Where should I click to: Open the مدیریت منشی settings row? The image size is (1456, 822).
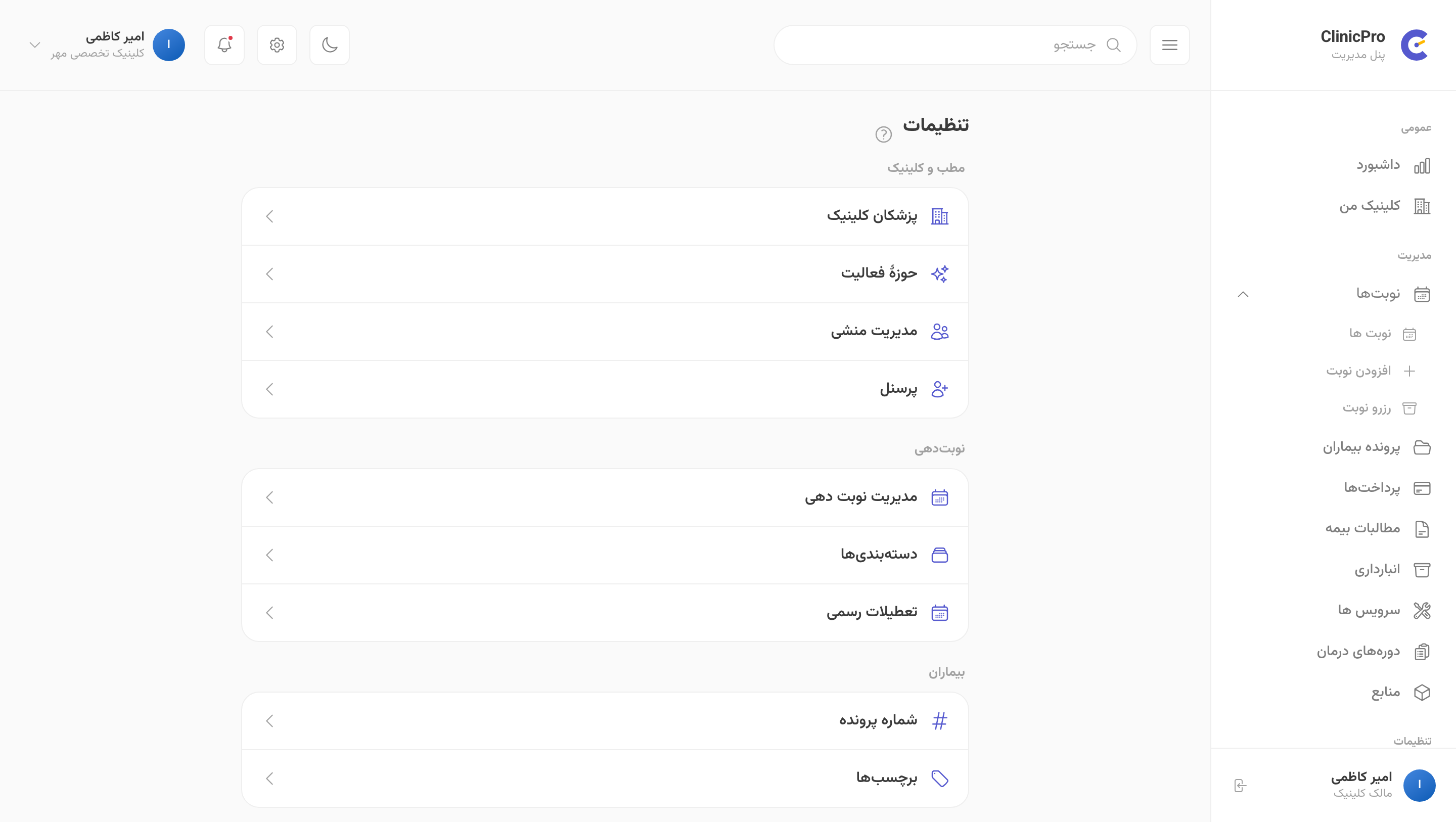[x=605, y=332]
